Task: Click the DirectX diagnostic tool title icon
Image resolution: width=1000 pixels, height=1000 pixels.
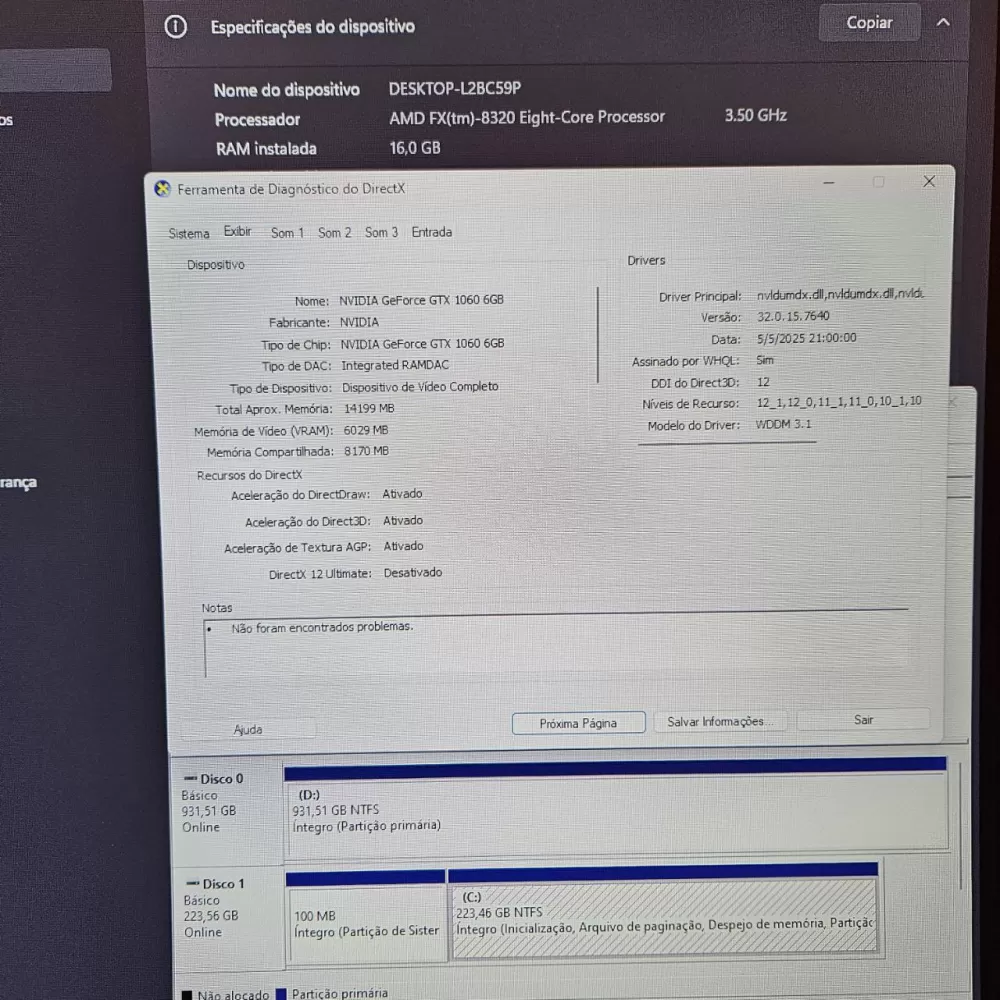Action: click(x=163, y=189)
